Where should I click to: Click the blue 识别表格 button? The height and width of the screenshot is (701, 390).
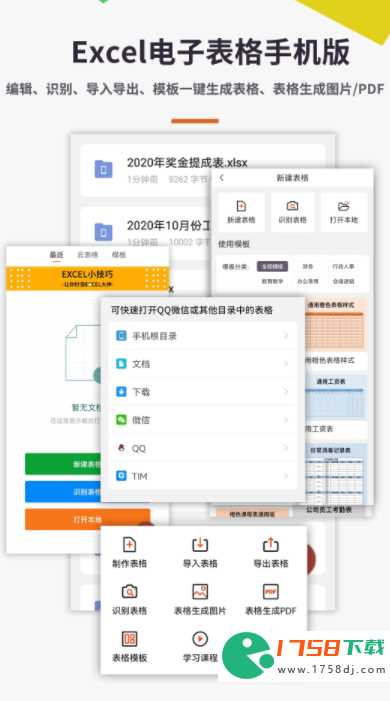click(x=63, y=492)
